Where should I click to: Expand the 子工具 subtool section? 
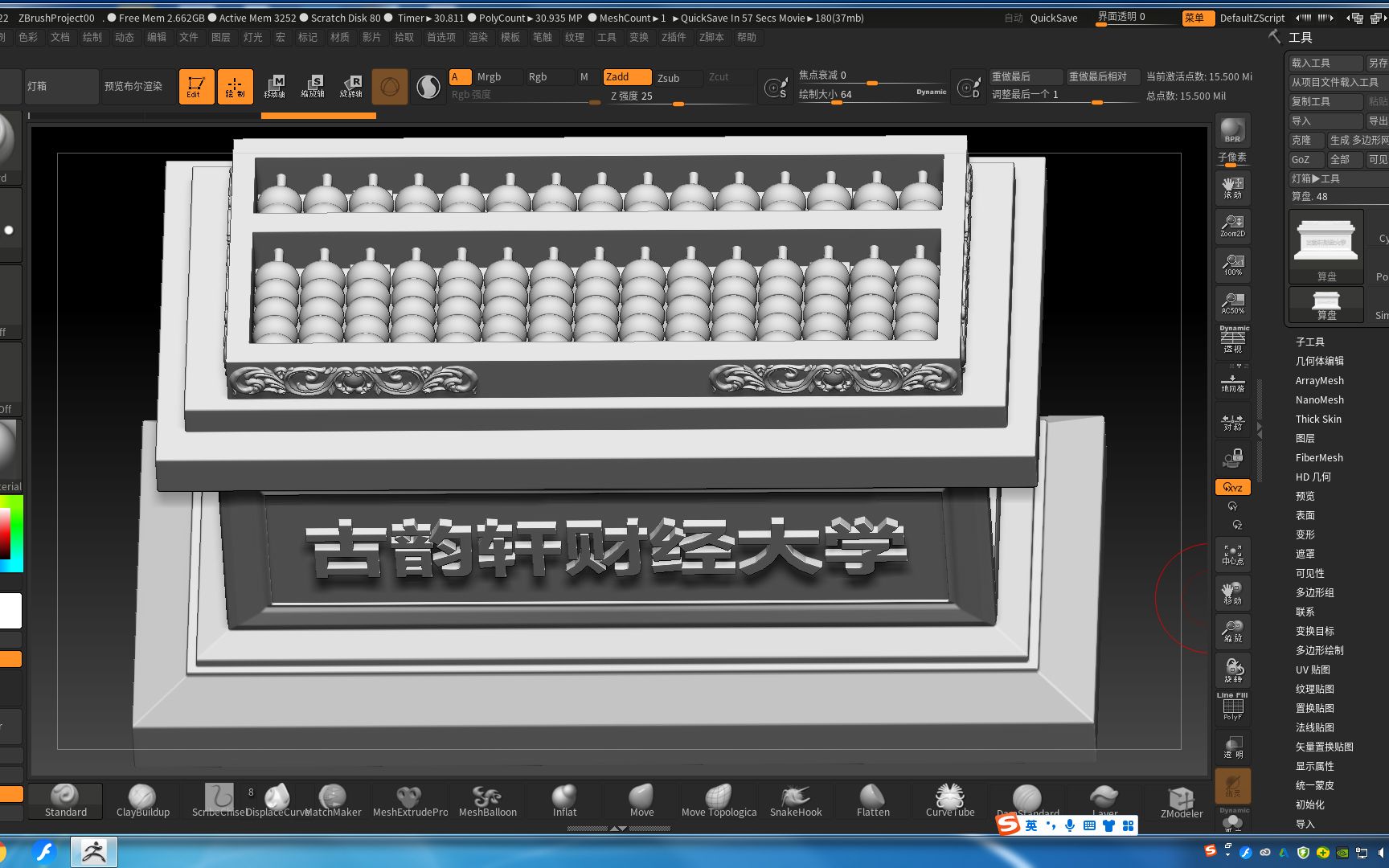pyautogui.click(x=1310, y=342)
